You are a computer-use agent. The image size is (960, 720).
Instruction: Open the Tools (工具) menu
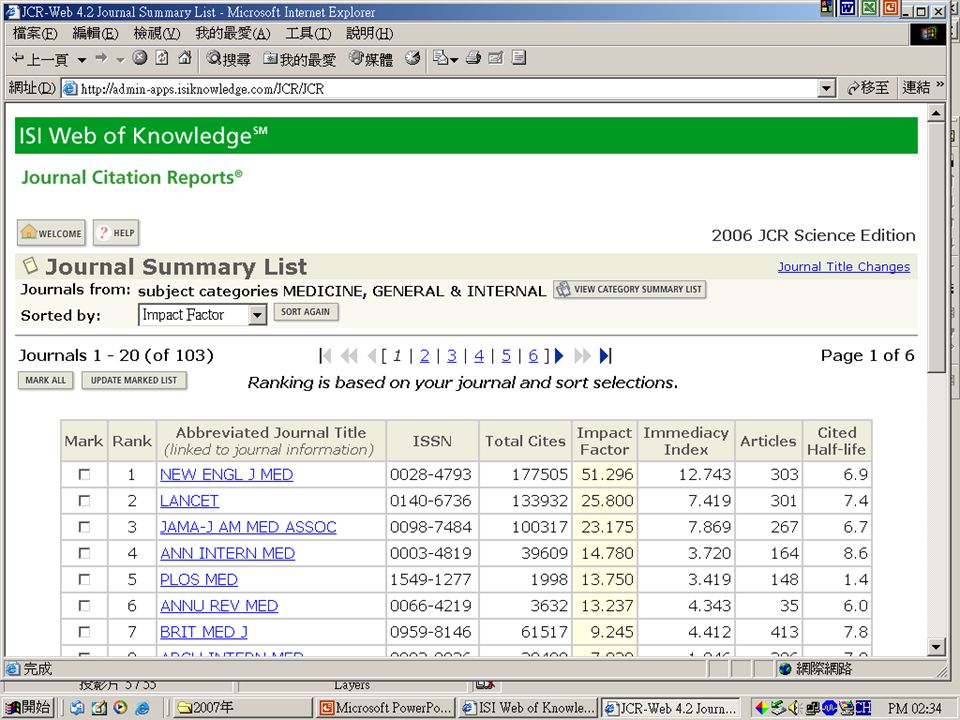pyautogui.click(x=308, y=33)
